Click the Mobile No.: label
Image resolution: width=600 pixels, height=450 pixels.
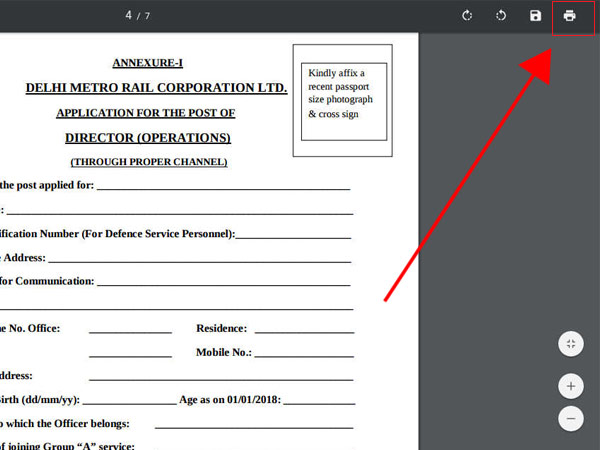(x=224, y=352)
